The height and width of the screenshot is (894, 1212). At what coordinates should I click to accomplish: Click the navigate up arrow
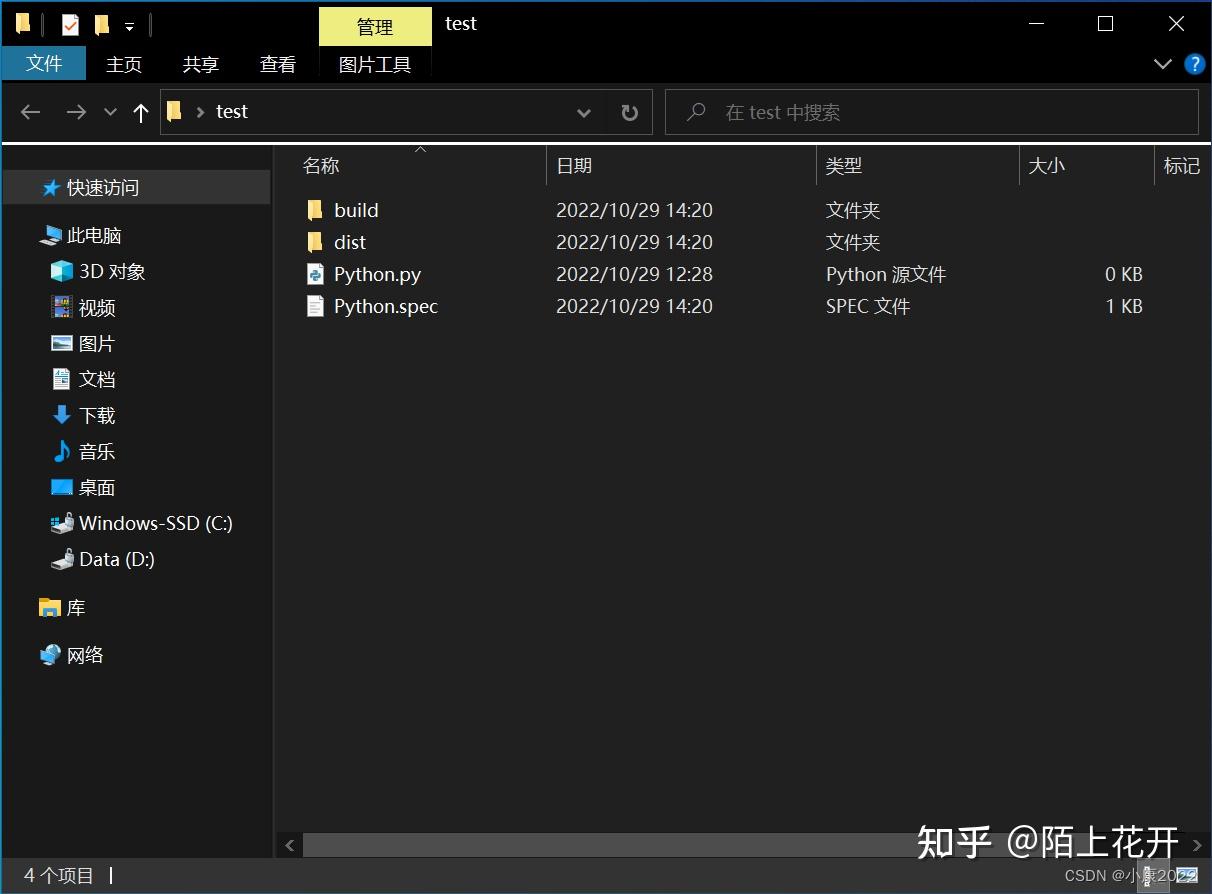(x=140, y=112)
